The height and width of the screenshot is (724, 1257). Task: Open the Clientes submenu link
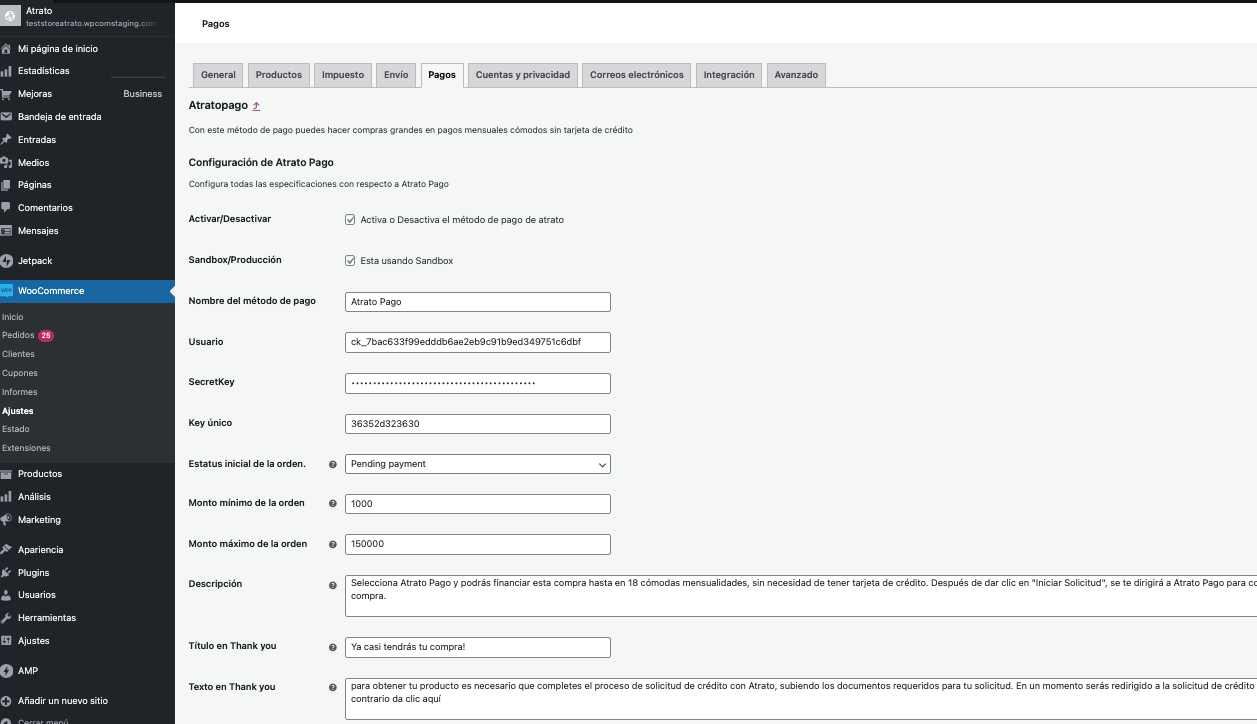[x=19, y=354]
